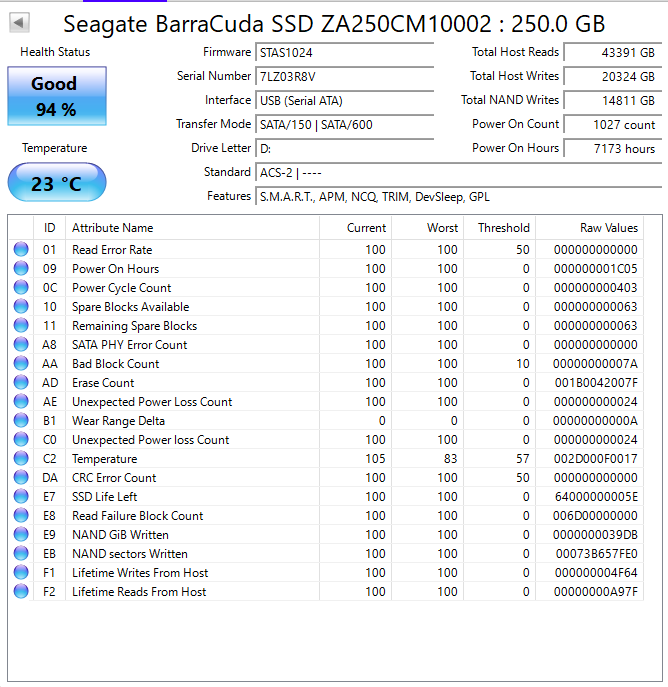
Task: Click Total Host Writes value 20324 GB
Action: [612, 77]
